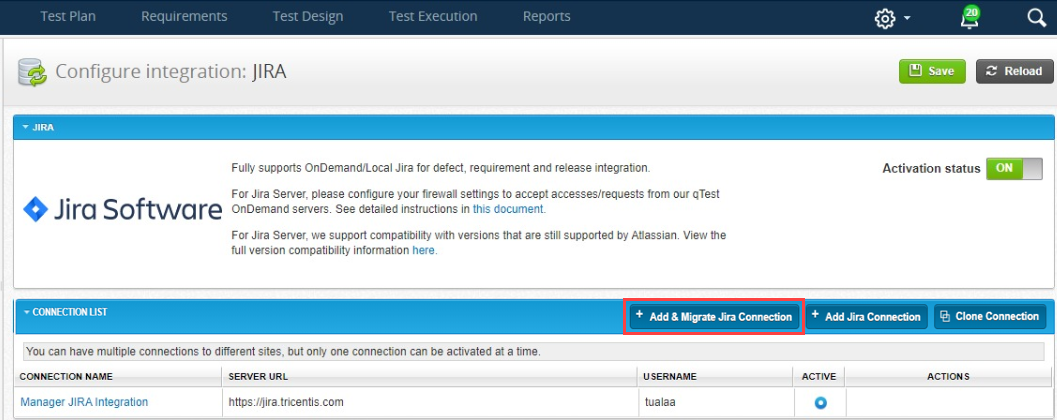
Task: Open the 'this document' link
Action: coord(507,209)
